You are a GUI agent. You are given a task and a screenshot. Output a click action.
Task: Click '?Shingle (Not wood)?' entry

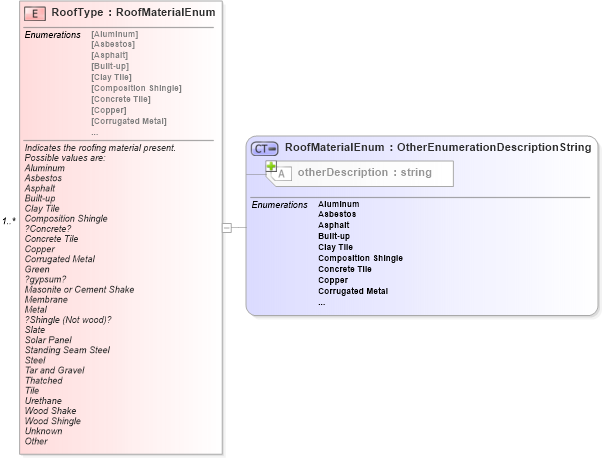[68, 320]
